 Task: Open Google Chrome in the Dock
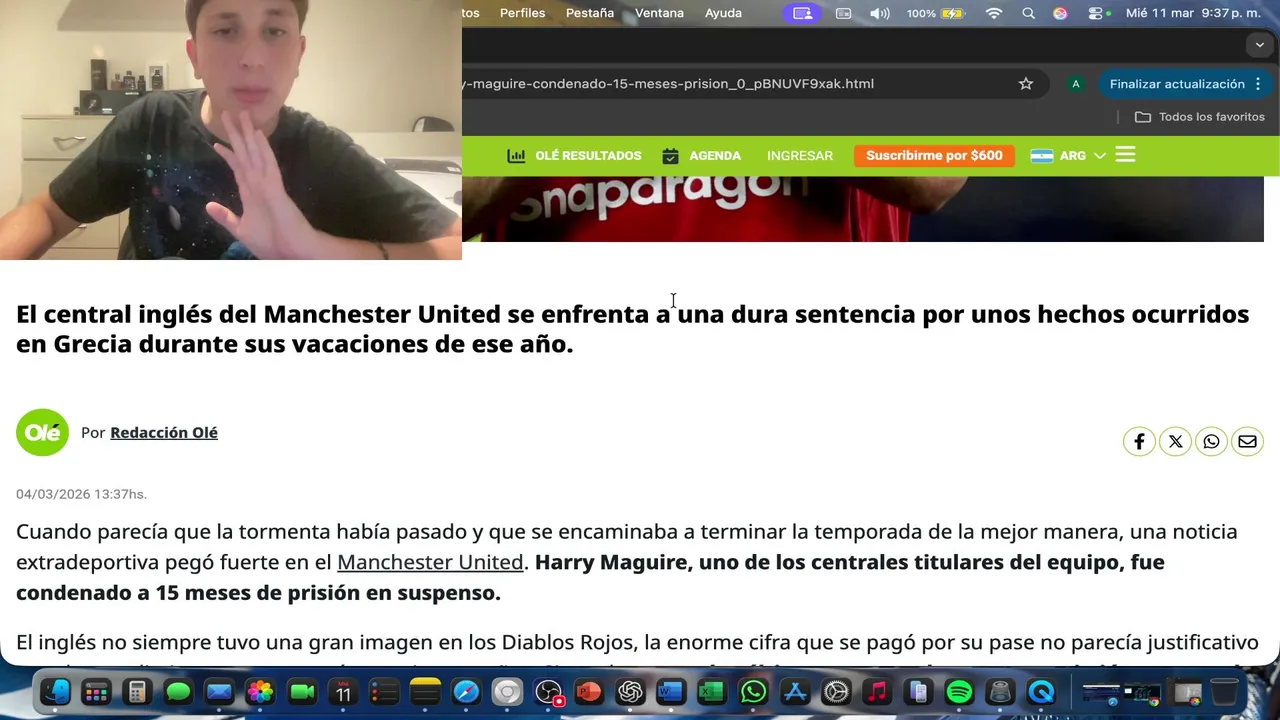507,692
